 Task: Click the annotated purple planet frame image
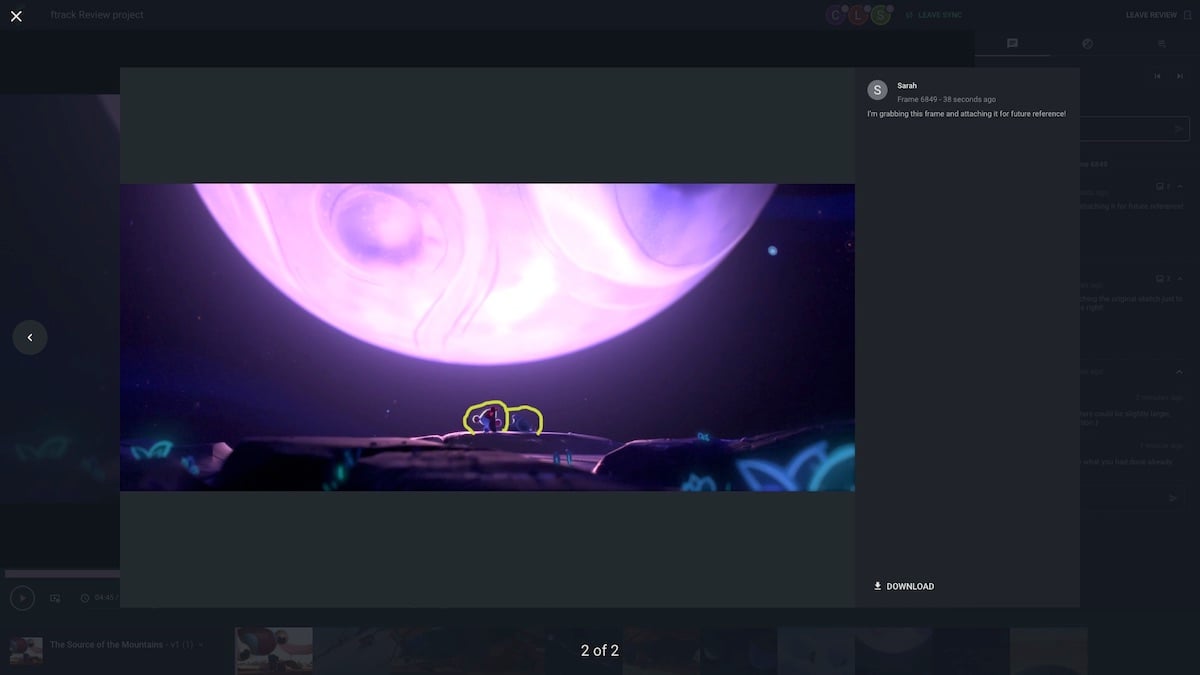click(x=487, y=337)
